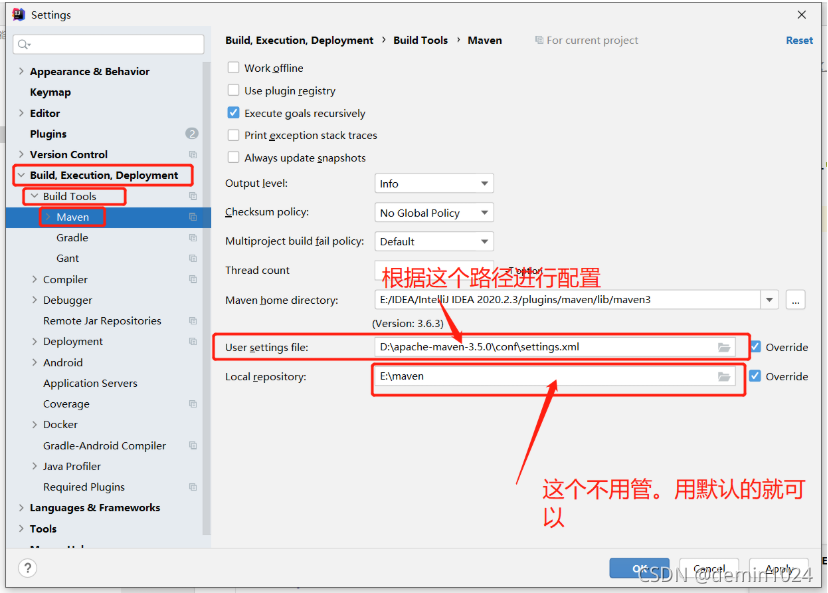This screenshot has width=828, height=593.
Task: Uncheck Execute goals recursively
Action: [x=233, y=113]
